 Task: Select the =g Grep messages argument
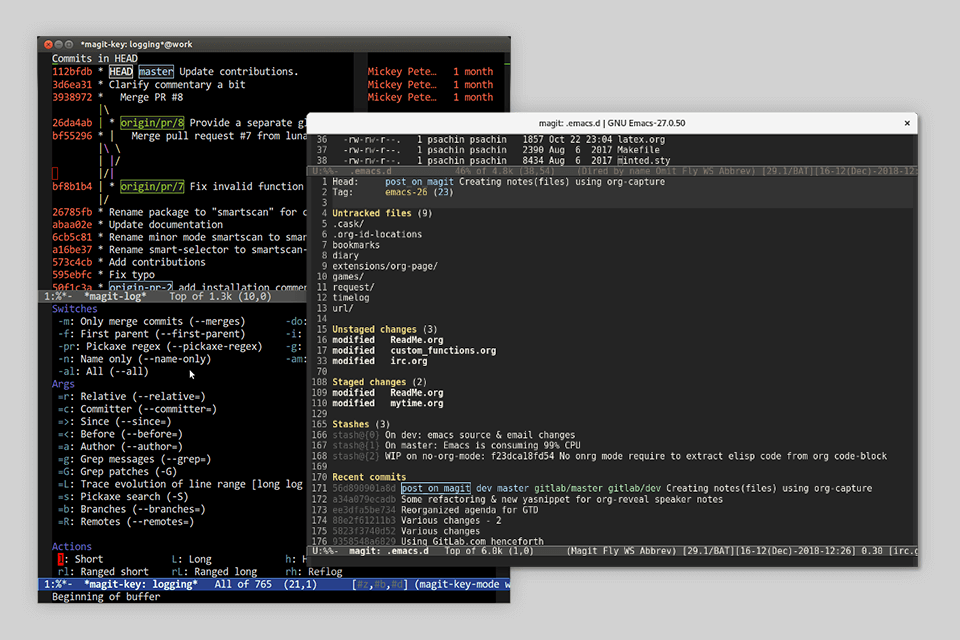134,459
